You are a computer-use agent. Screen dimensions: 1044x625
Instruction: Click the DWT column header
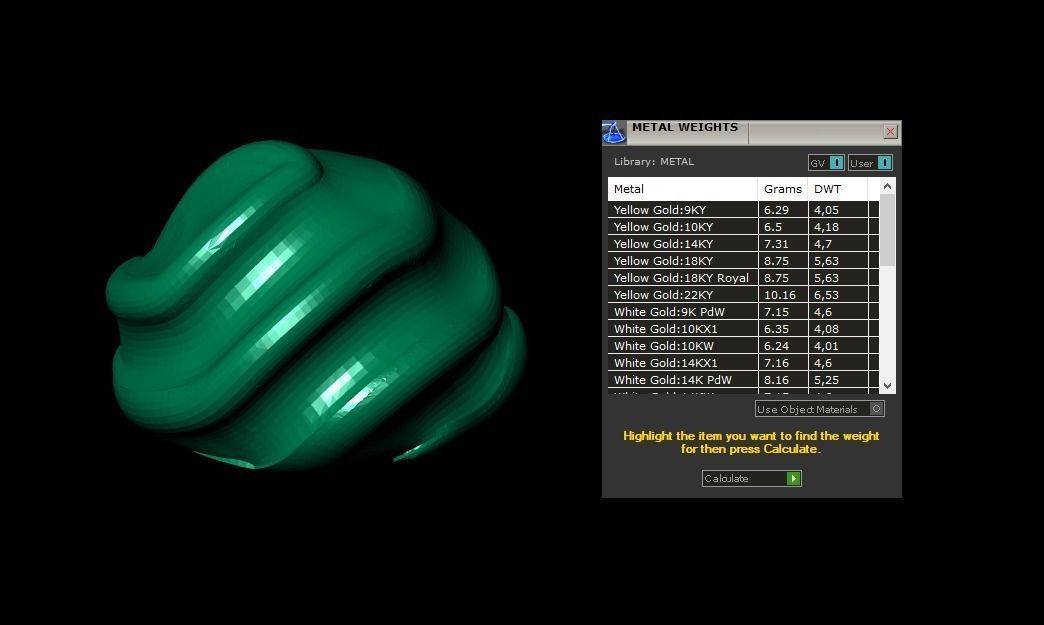(838, 189)
